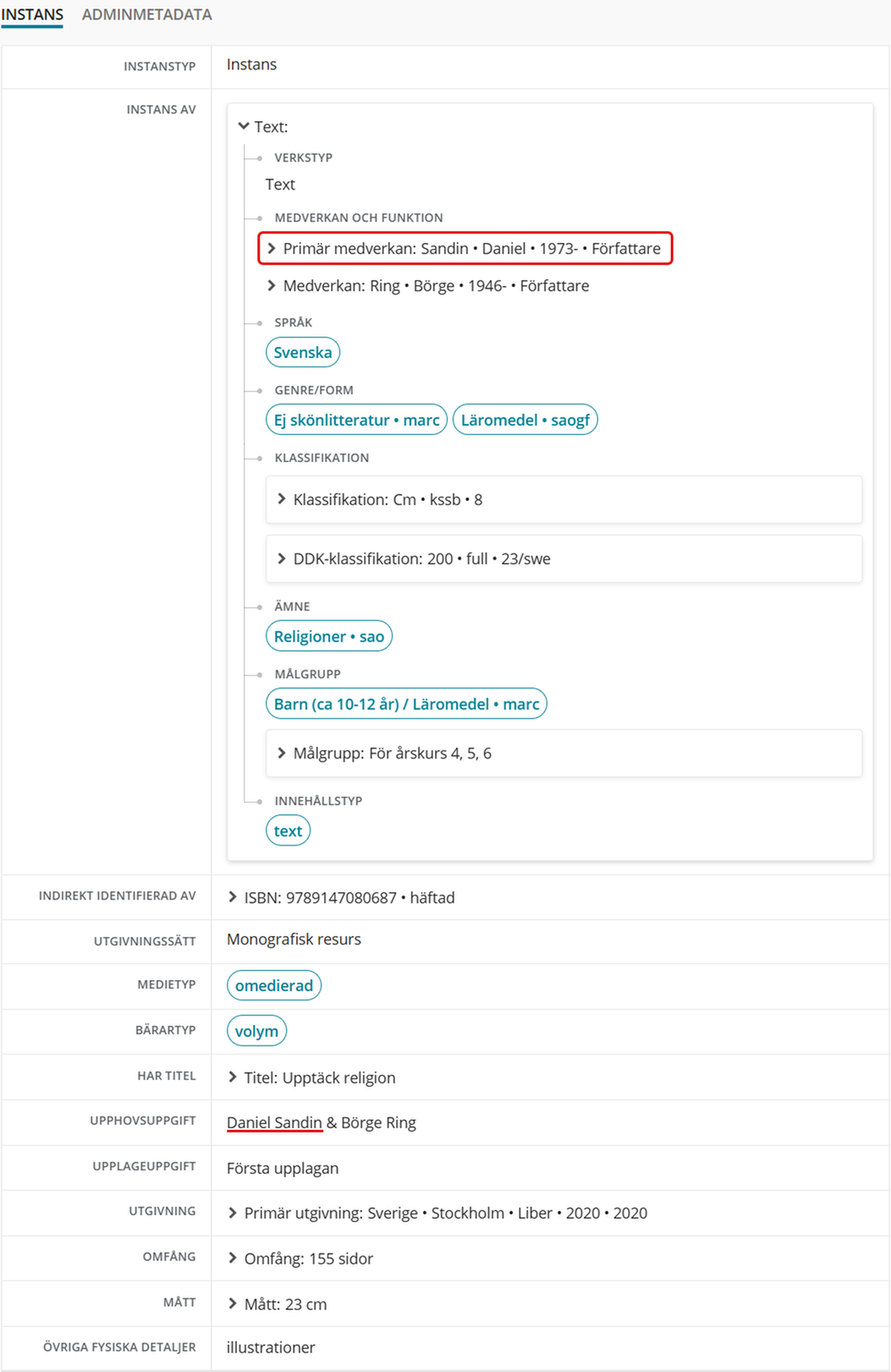Collapse the Text: section

[244, 126]
